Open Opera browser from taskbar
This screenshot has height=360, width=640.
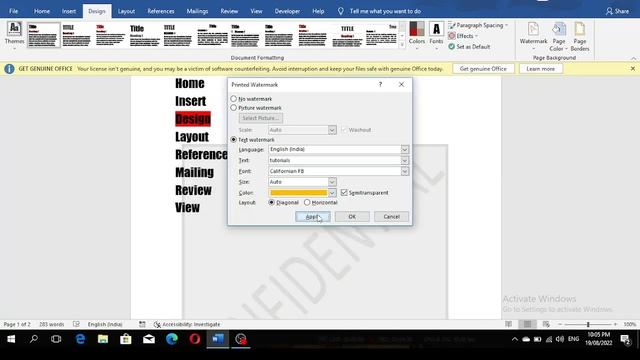[195, 339]
